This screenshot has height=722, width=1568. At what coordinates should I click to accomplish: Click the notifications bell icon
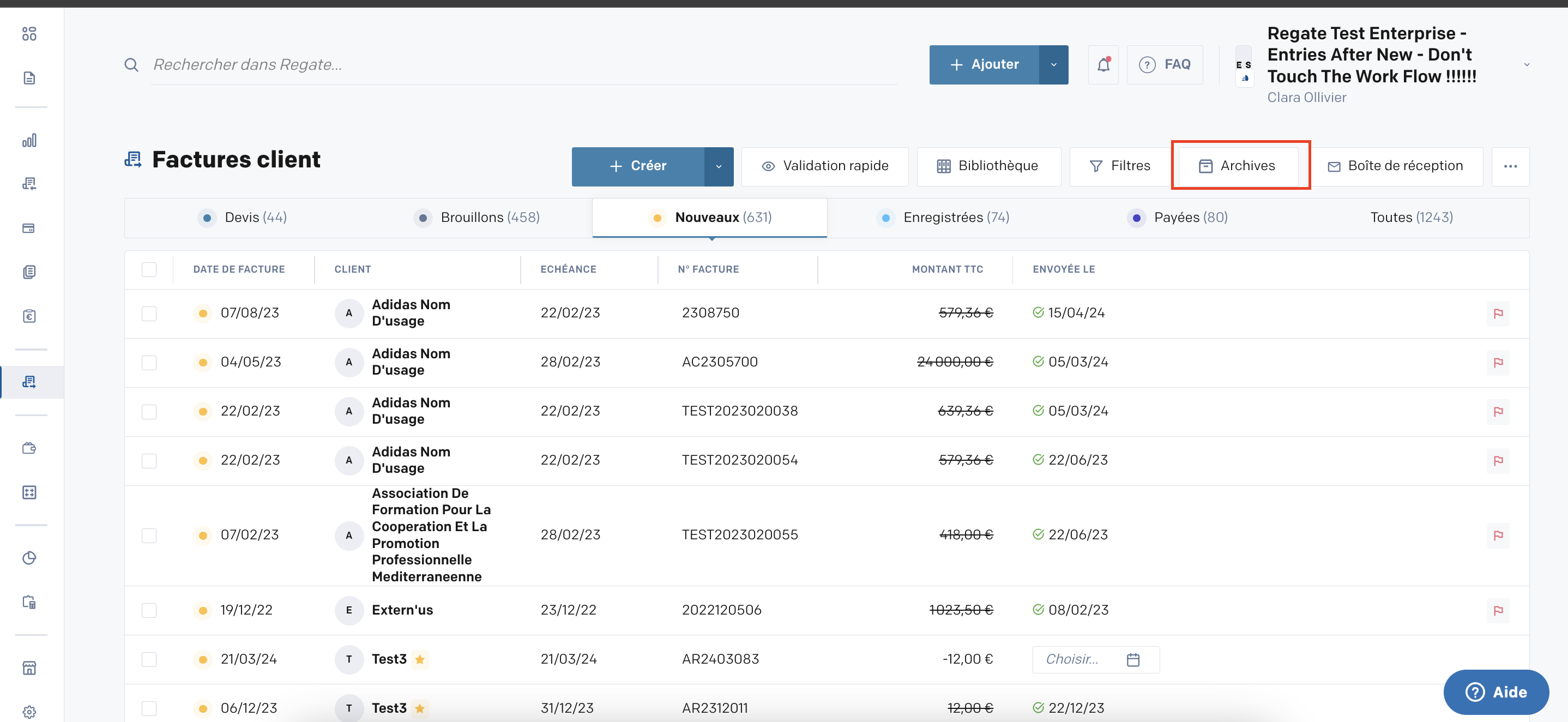pyautogui.click(x=1103, y=64)
